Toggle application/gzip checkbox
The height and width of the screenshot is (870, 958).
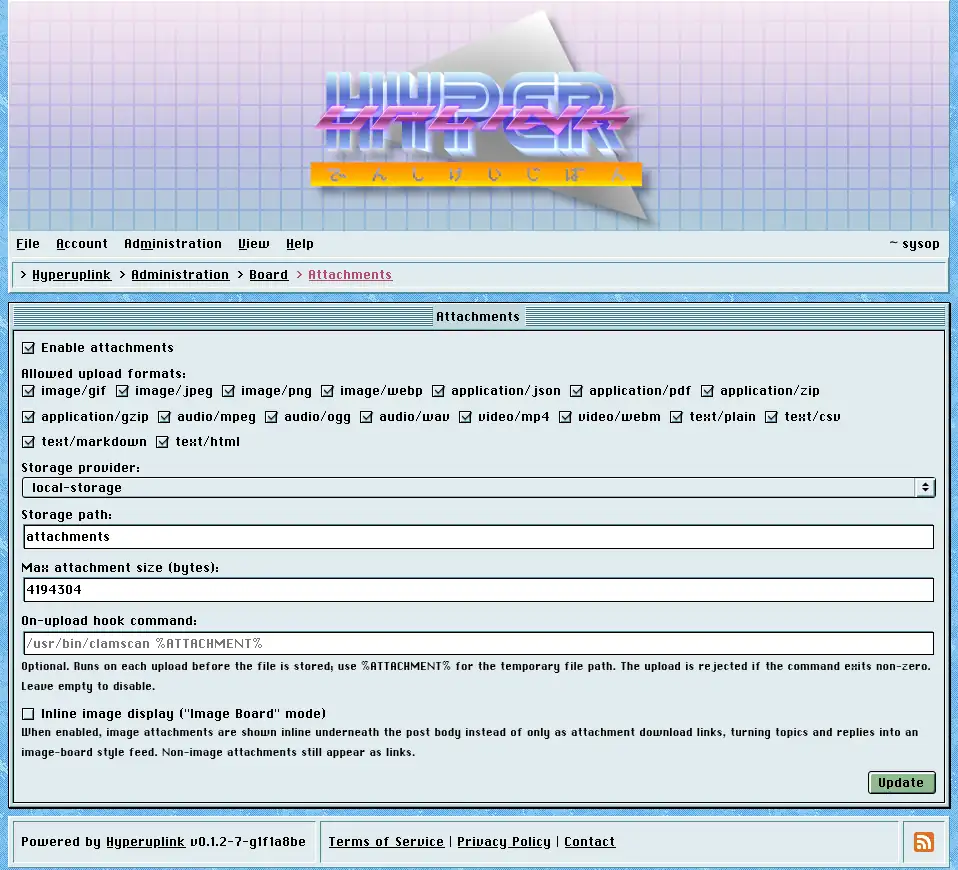click(28, 417)
